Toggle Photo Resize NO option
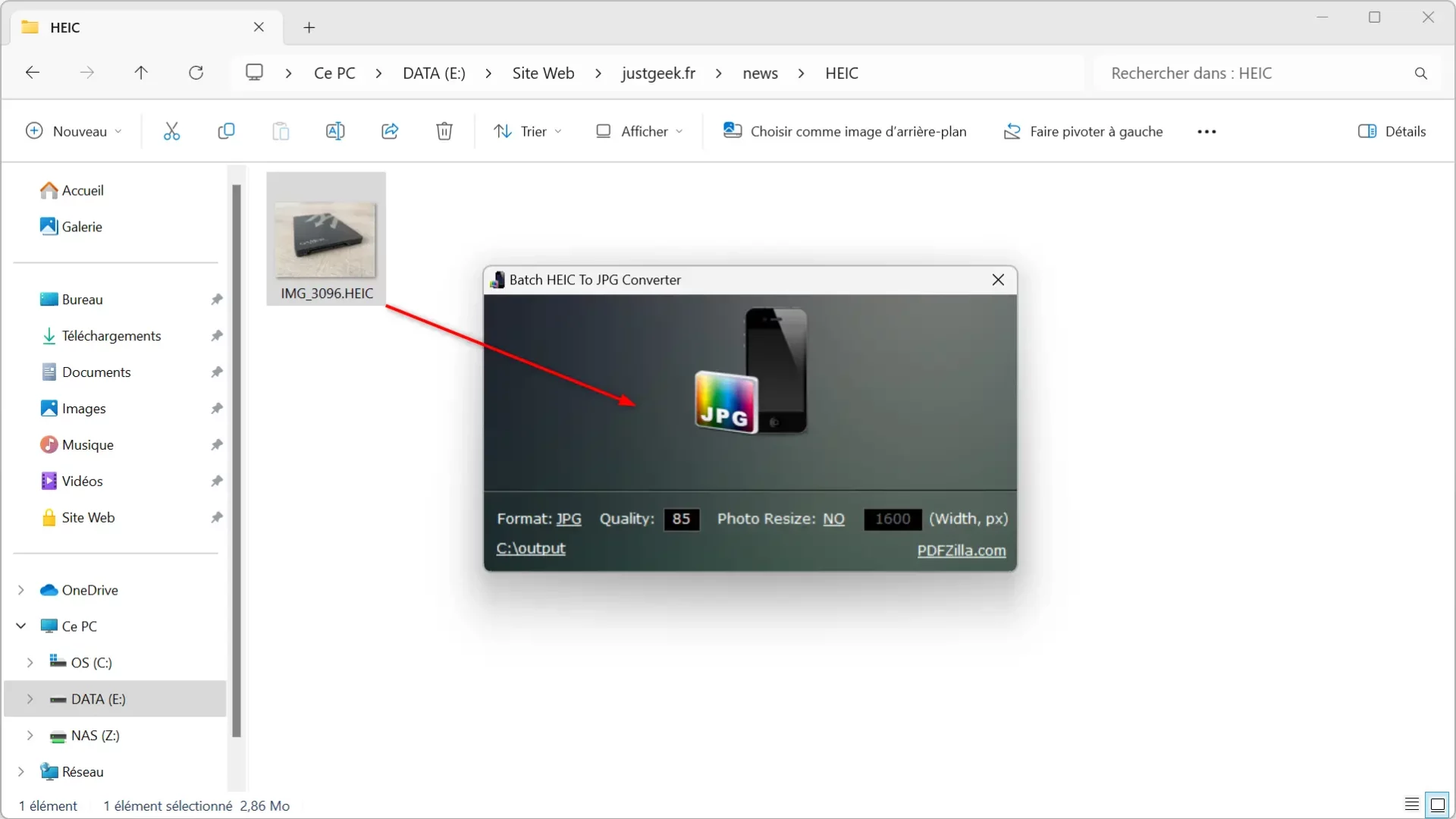The height and width of the screenshot is (819, 1456). [833, 519]
